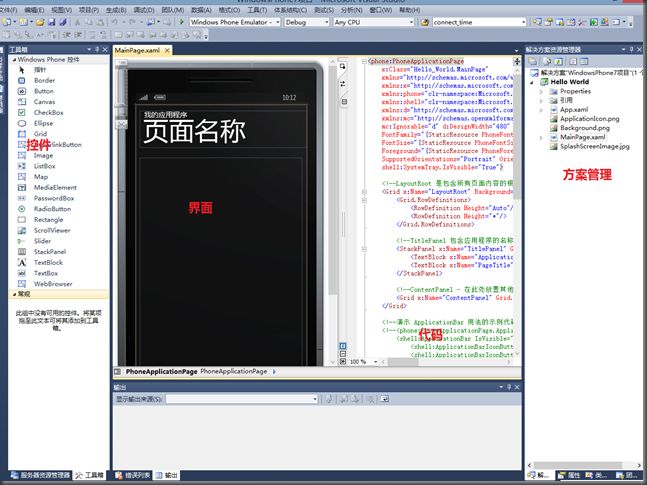Click the Save icon in the toolbar
647x485 pixels.
(52, 22)
